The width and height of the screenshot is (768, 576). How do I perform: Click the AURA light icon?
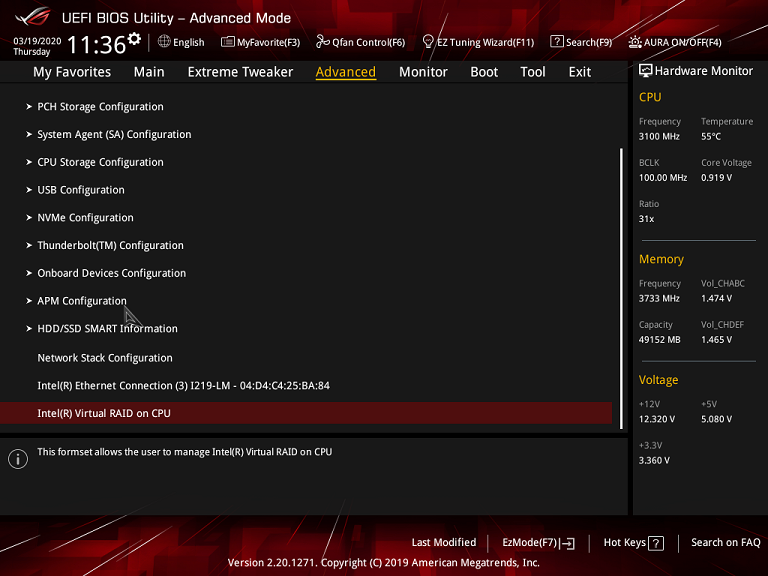(635, 42)
